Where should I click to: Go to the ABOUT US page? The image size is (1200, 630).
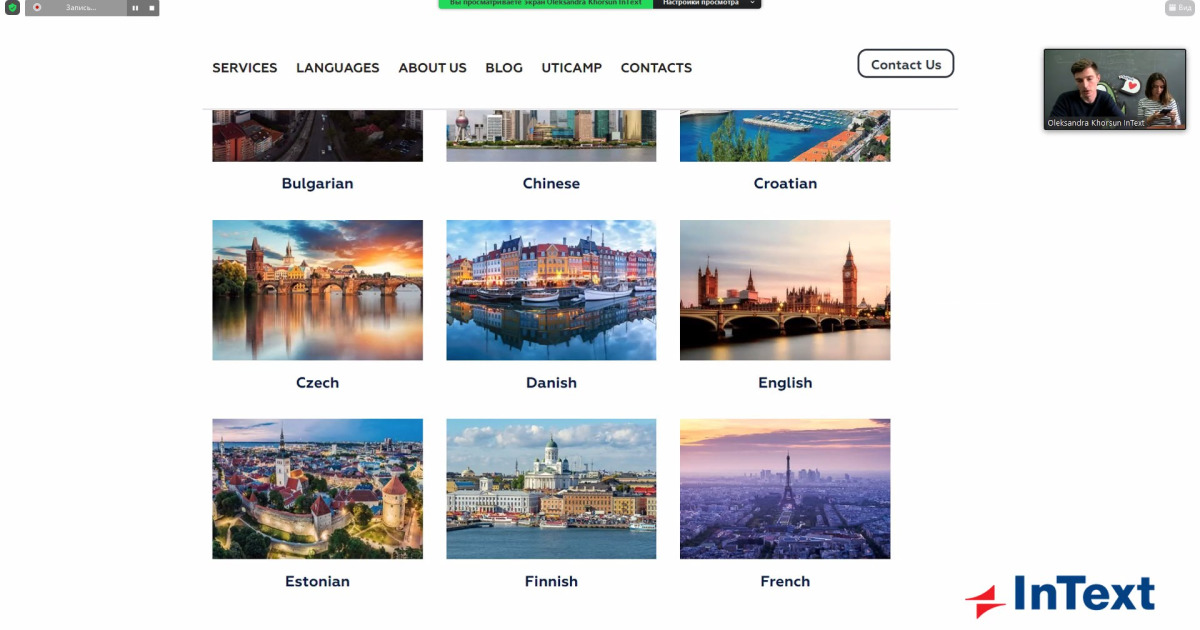[x=432, y=68]
